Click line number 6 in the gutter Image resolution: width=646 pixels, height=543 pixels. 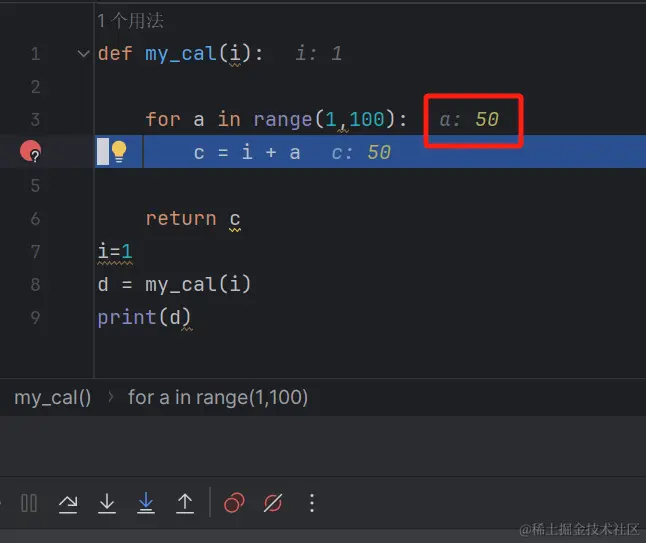(35, 218)
